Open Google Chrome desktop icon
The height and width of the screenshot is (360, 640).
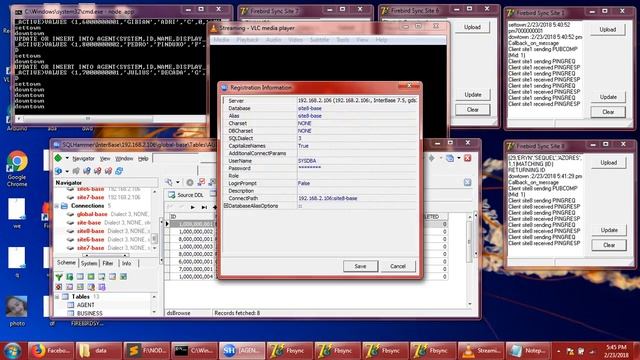(17, 169)
